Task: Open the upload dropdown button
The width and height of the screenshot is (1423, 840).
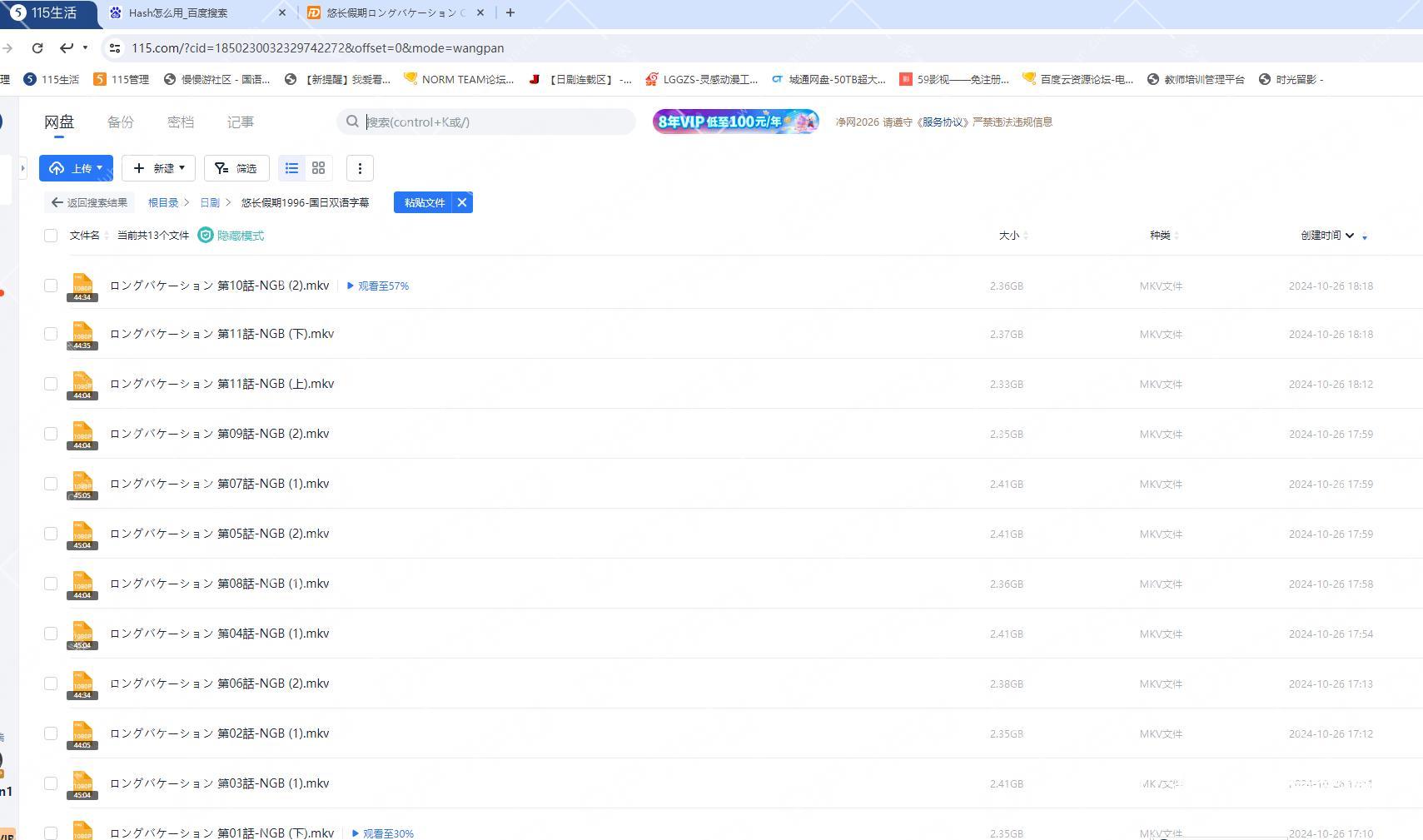Action: (x=76, y=168)
